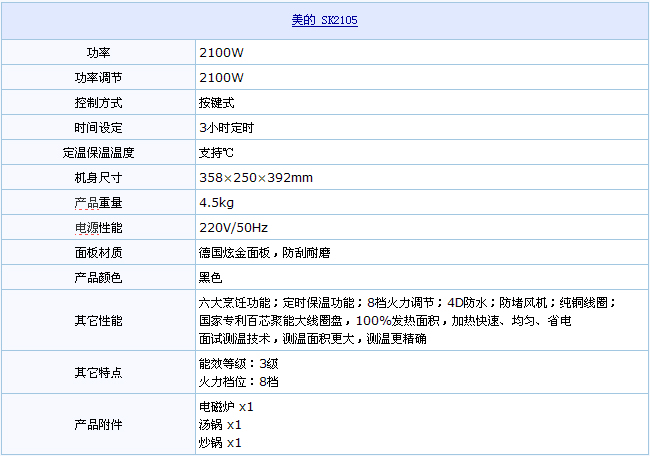Select the 面板材质 row label

[98, 253]
